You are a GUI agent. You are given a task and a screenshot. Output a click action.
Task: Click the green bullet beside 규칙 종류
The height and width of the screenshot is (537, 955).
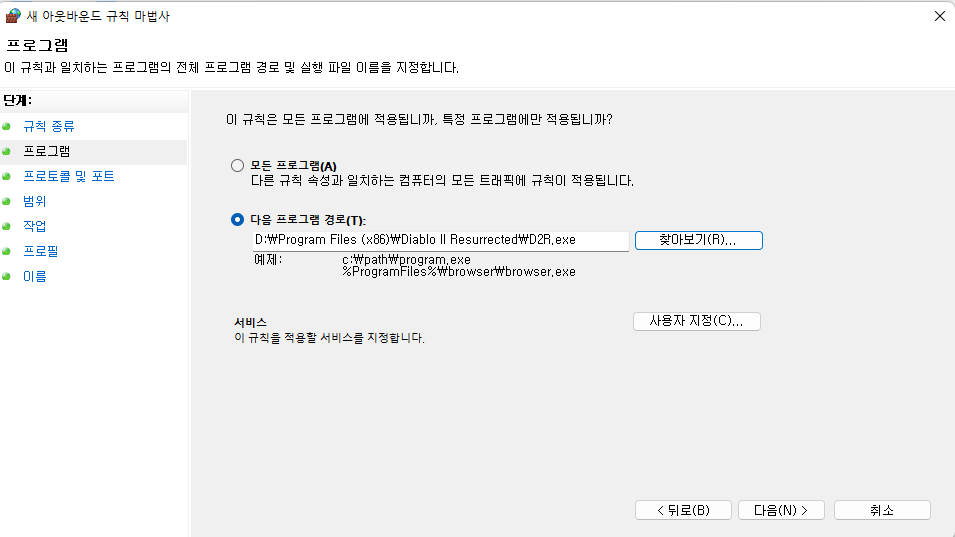[x=7, y=126]
